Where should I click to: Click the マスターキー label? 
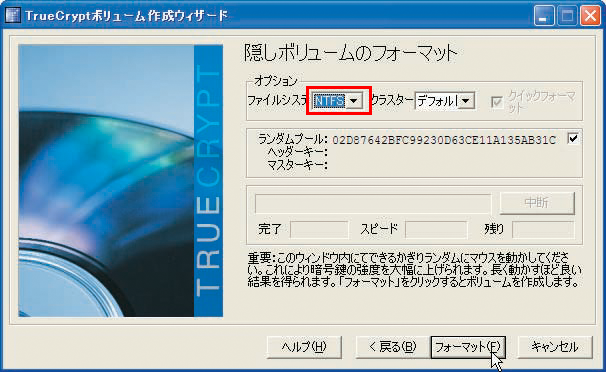coord(297,165)
